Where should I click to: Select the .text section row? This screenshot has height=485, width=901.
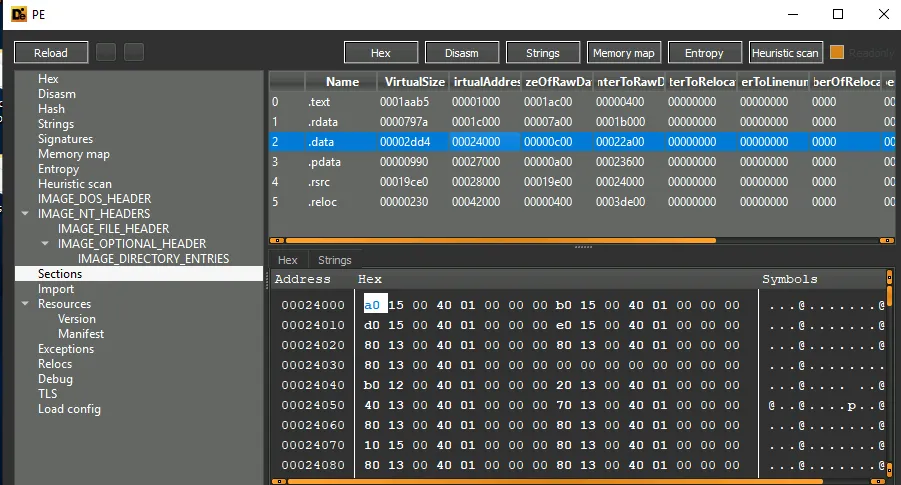coord(582,102)
